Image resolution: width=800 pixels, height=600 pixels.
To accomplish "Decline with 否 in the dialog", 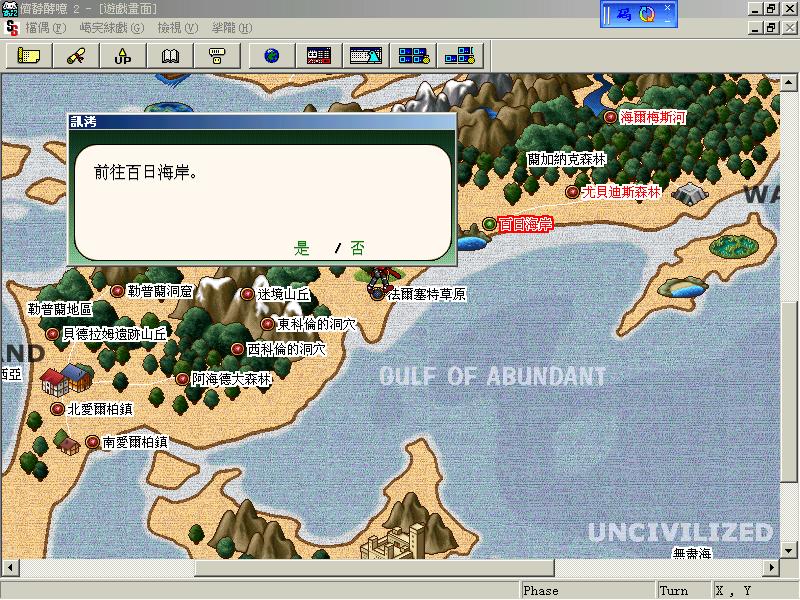I will click(358, 248).
